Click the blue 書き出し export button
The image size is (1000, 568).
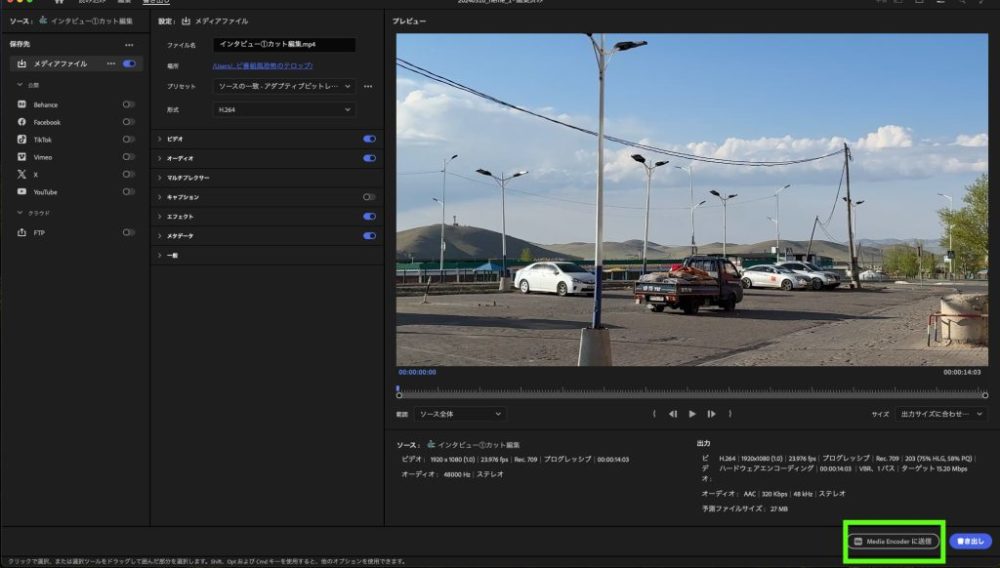pyautogui.click(x=970, y=541)
